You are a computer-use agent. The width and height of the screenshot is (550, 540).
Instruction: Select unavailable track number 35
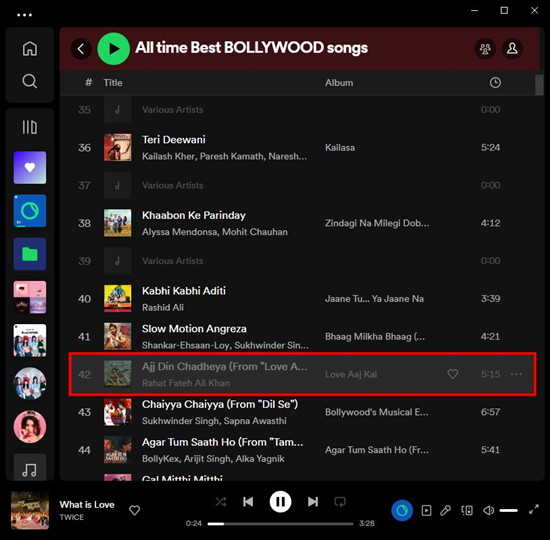pos(301,110)
